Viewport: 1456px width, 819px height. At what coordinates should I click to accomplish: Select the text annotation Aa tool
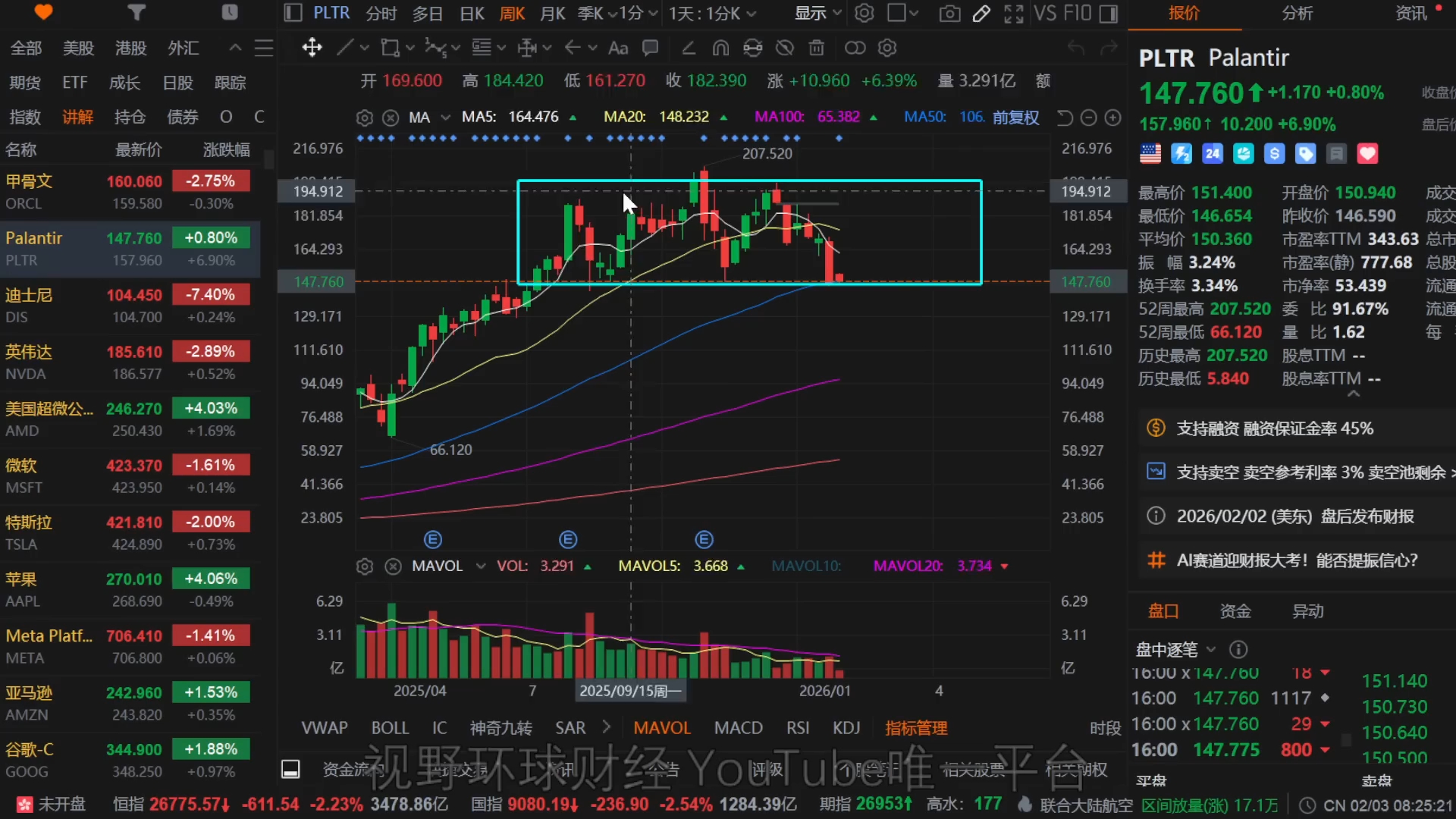618,48
